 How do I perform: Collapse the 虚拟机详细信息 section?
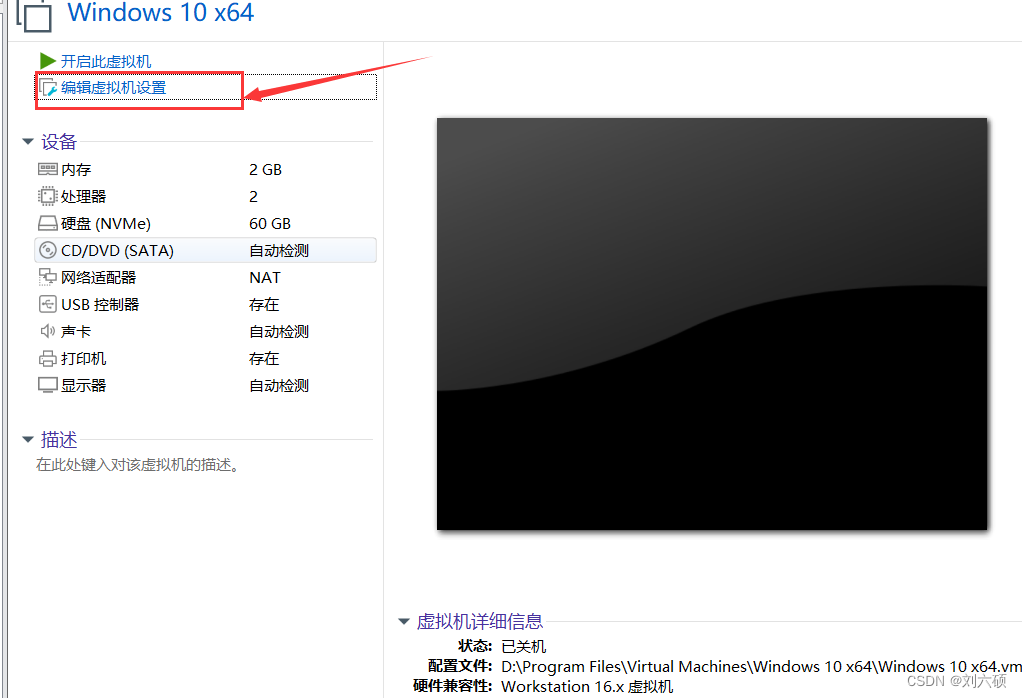point(403,622)
